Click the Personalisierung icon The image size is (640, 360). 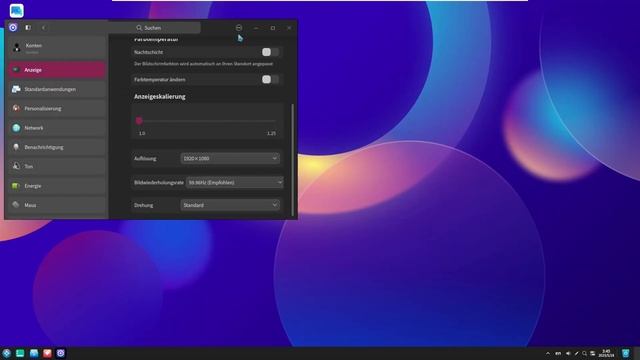tap(16, 108)
